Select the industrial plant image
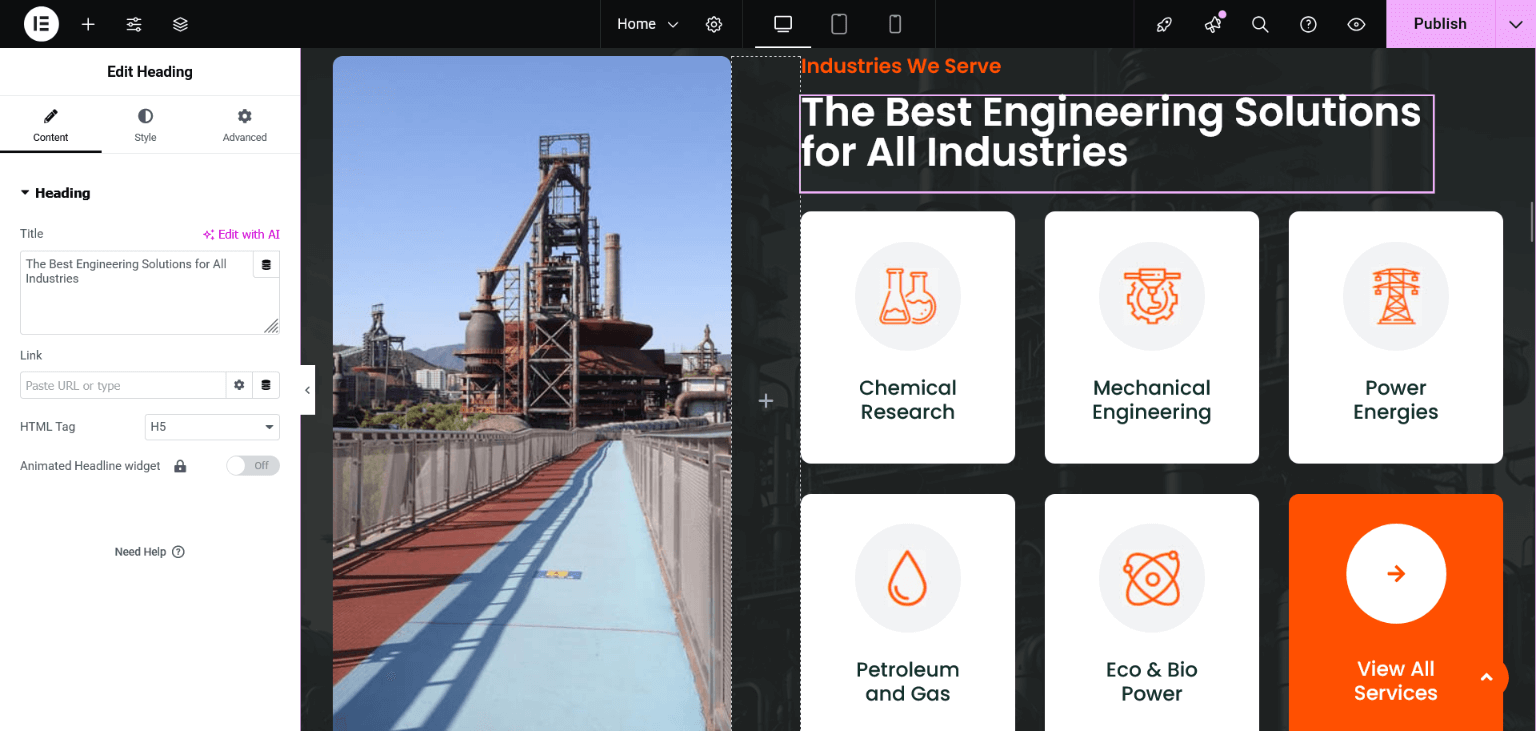This screenshot has height=731, width=1536. [532, 393]
